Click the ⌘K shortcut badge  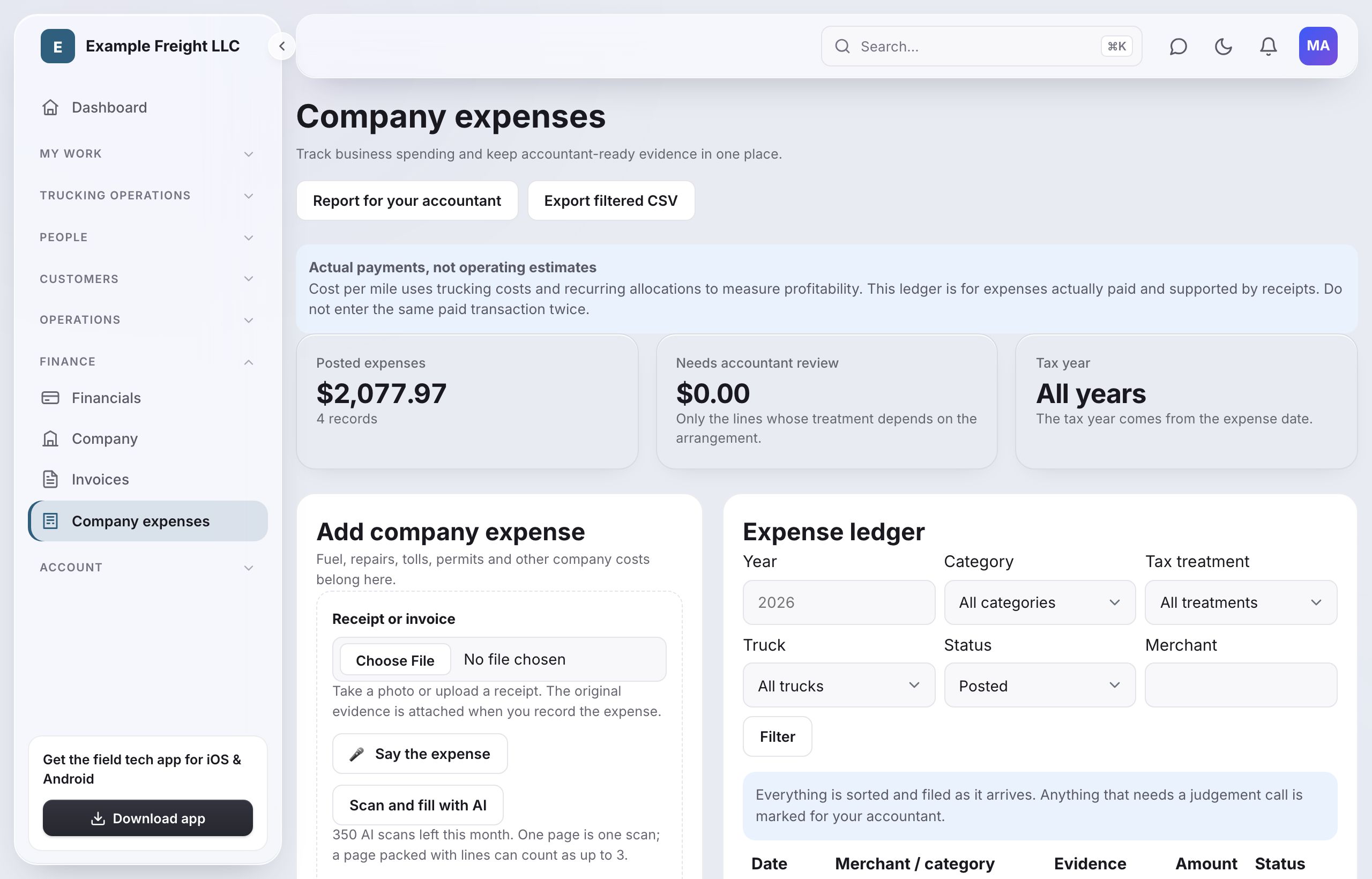click(1116, 46)
